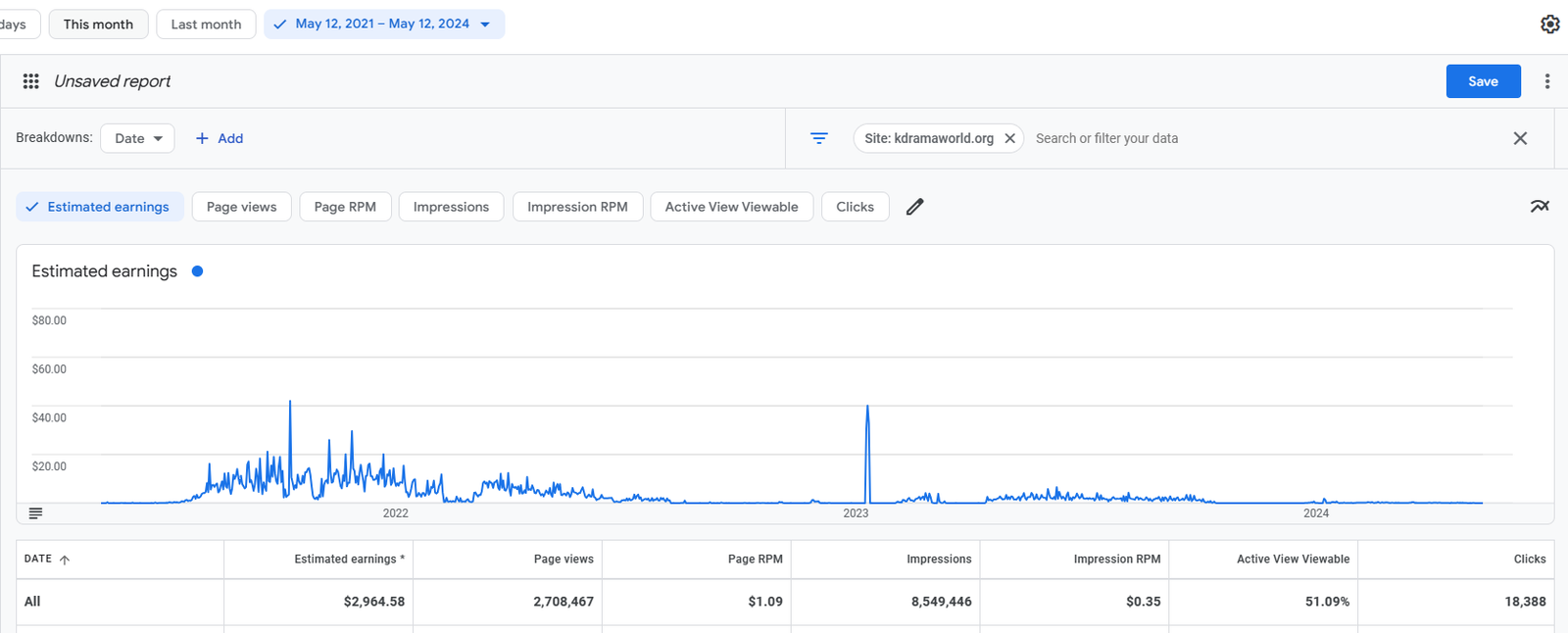
Task: Select the $2,964.58 total earnings cell
Action: [373, 602]
